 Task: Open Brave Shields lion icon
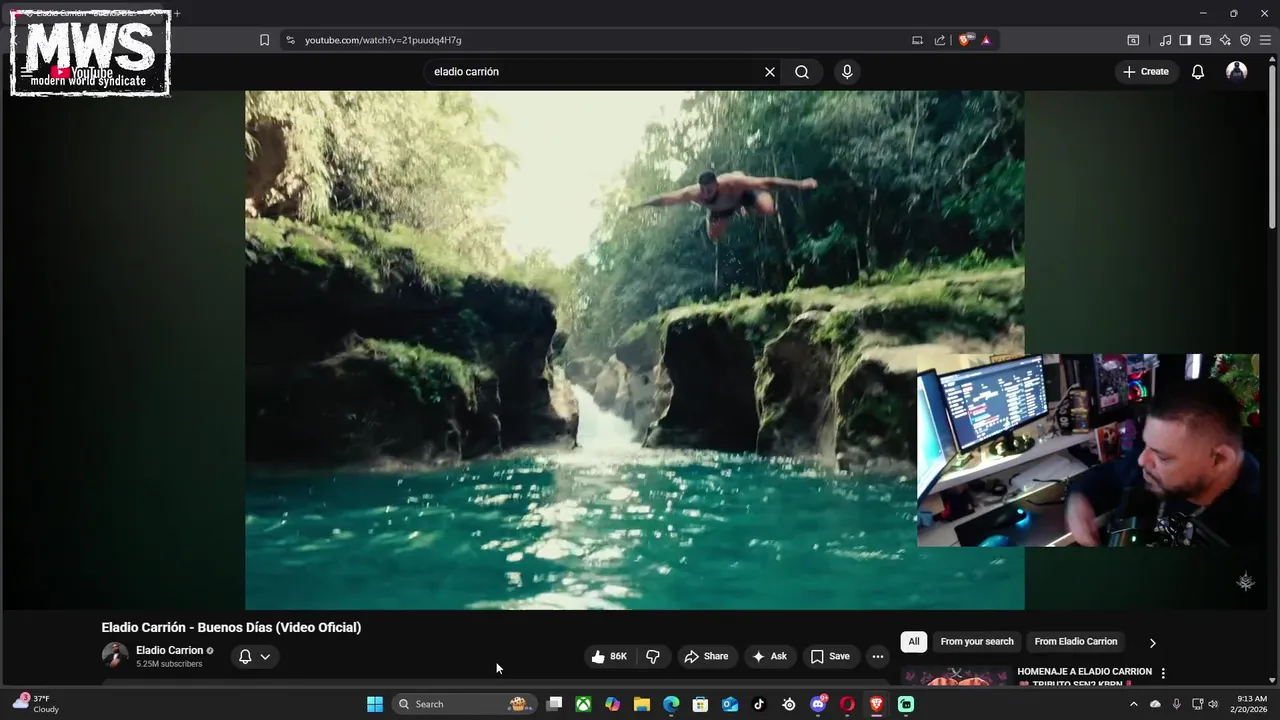965,40
